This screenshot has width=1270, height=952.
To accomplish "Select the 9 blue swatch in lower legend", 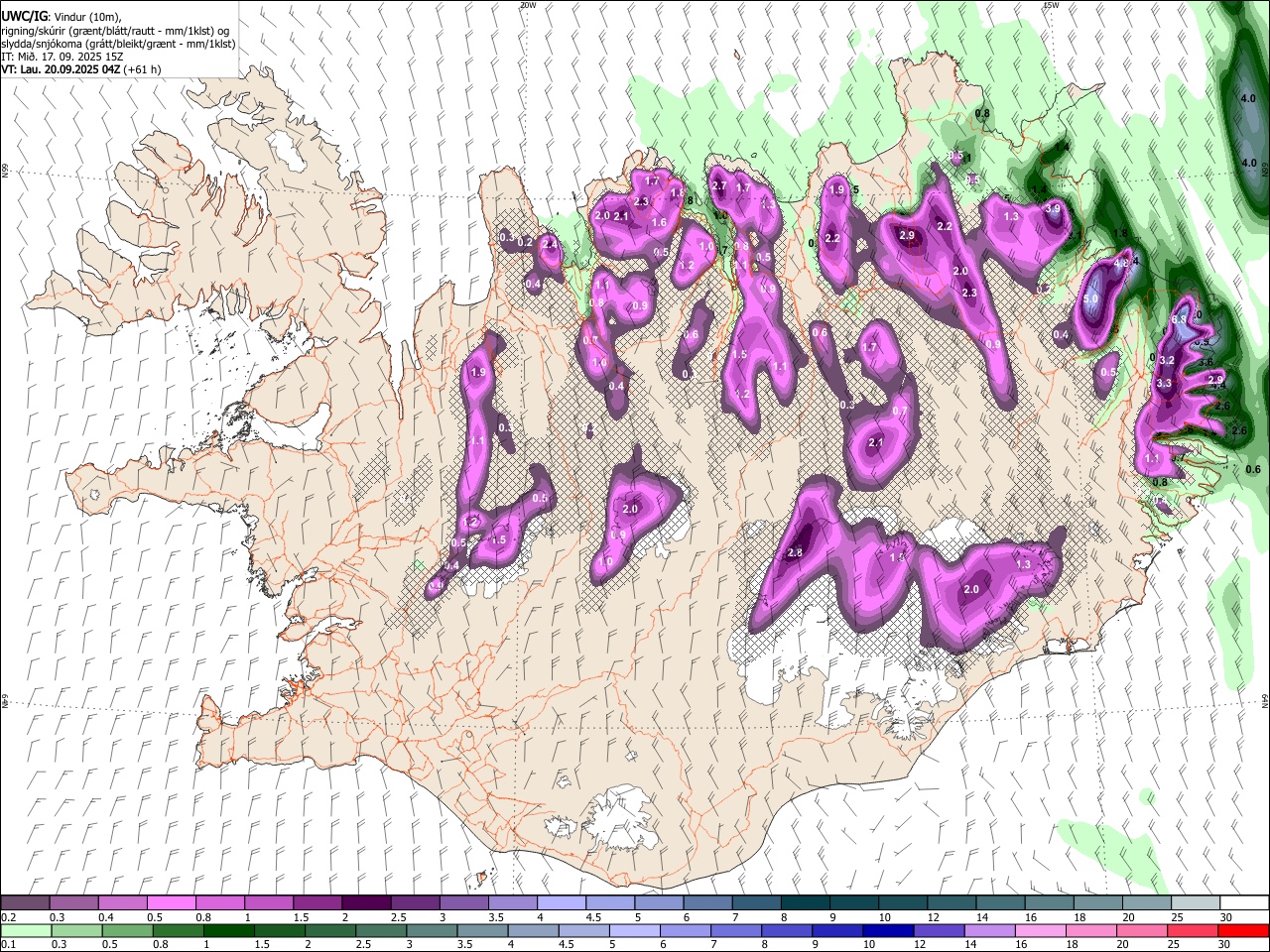I will point(836,931).
